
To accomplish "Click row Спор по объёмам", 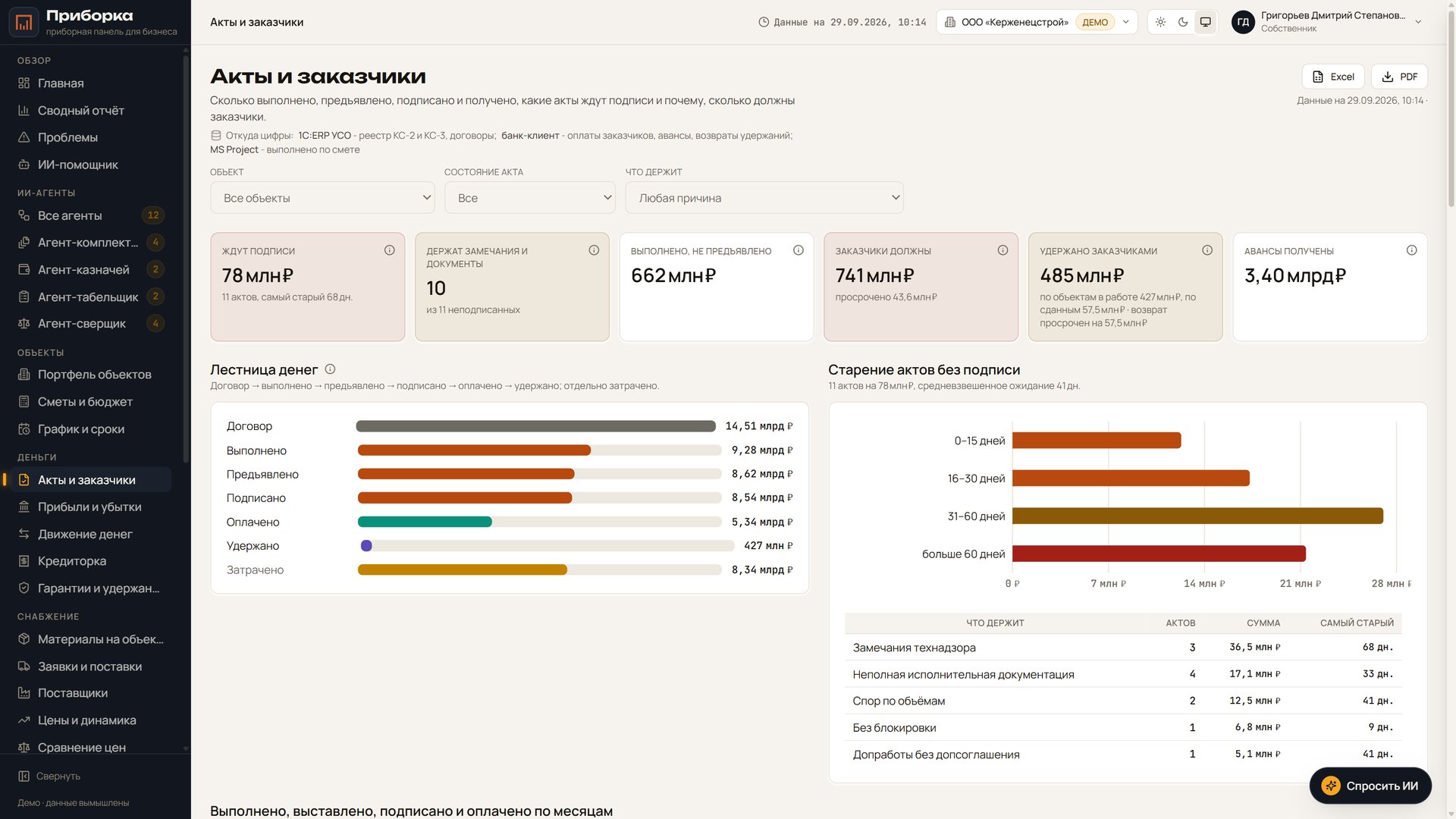I will pos(1123,701).
